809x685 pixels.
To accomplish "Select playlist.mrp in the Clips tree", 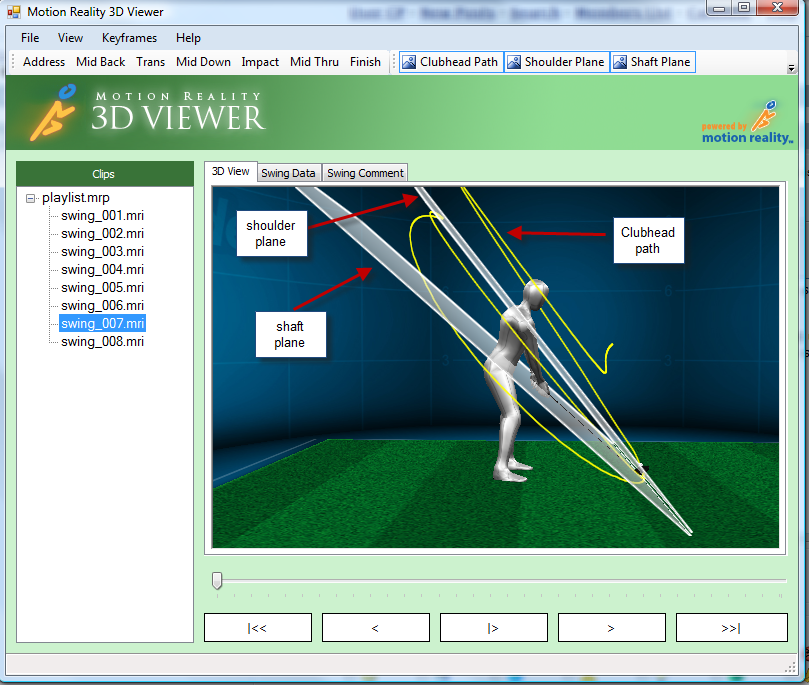I will coord(76,198).
